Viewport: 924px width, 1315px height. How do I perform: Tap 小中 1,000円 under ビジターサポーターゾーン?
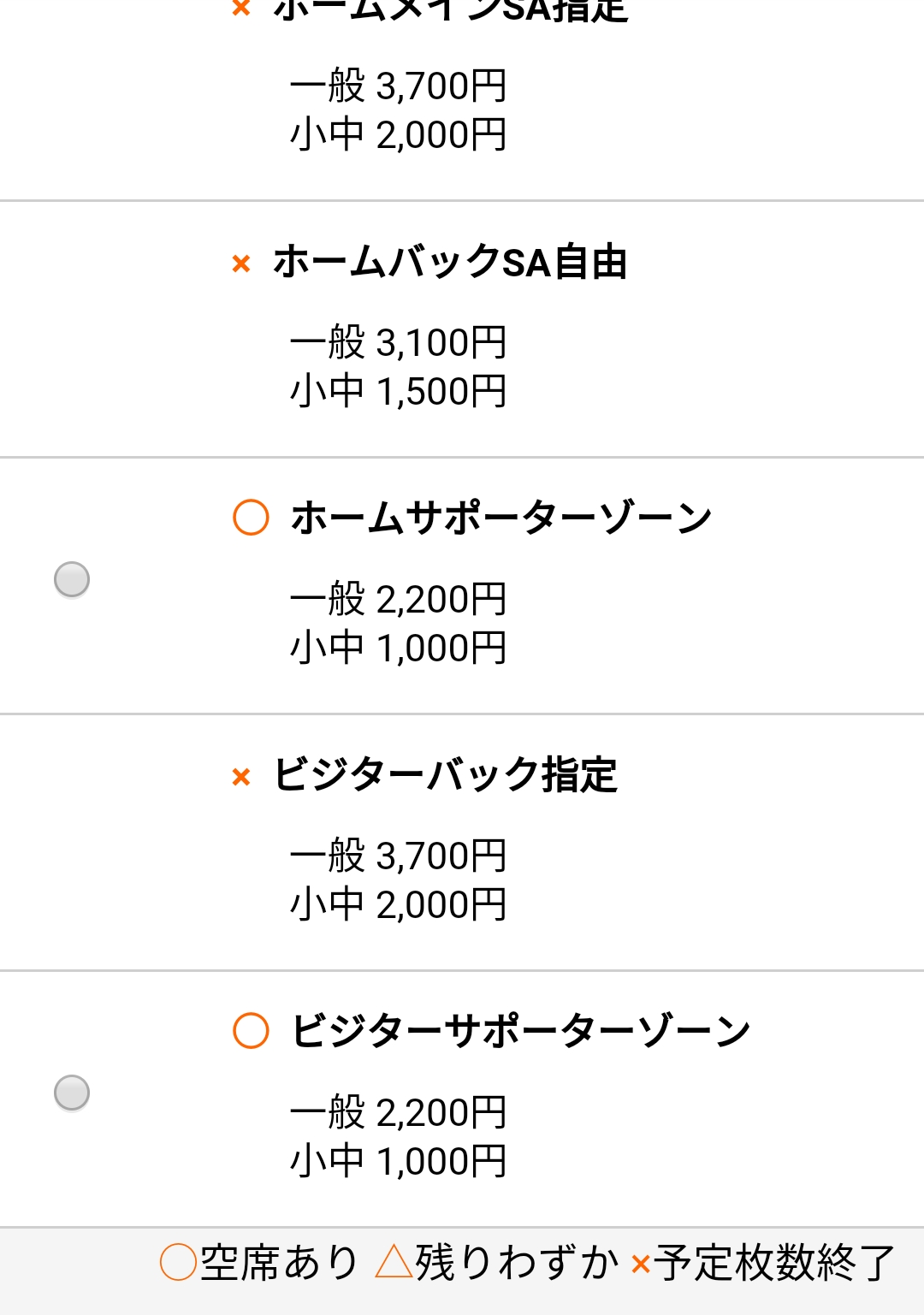(x=399, y=1161)
